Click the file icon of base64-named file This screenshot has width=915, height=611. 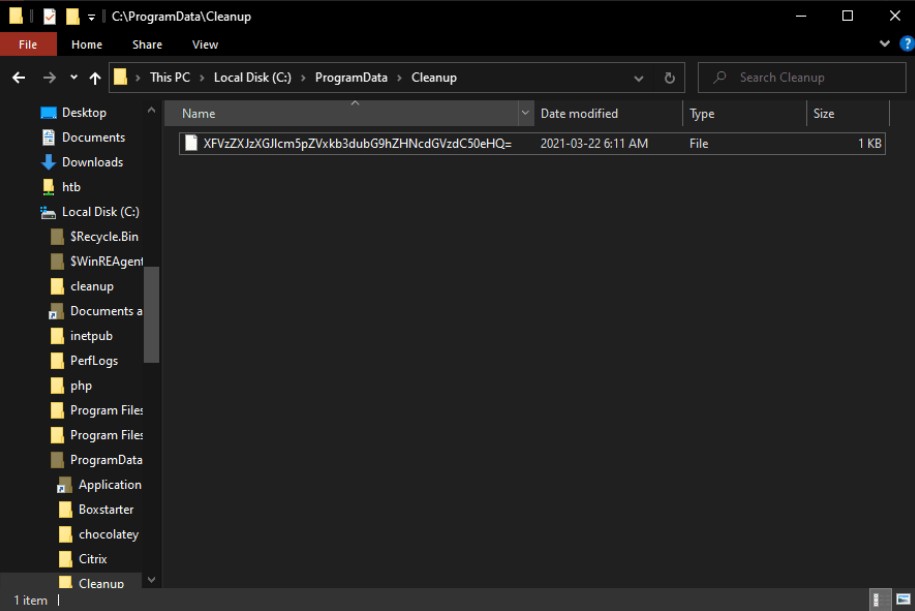[x=191, y=143]
